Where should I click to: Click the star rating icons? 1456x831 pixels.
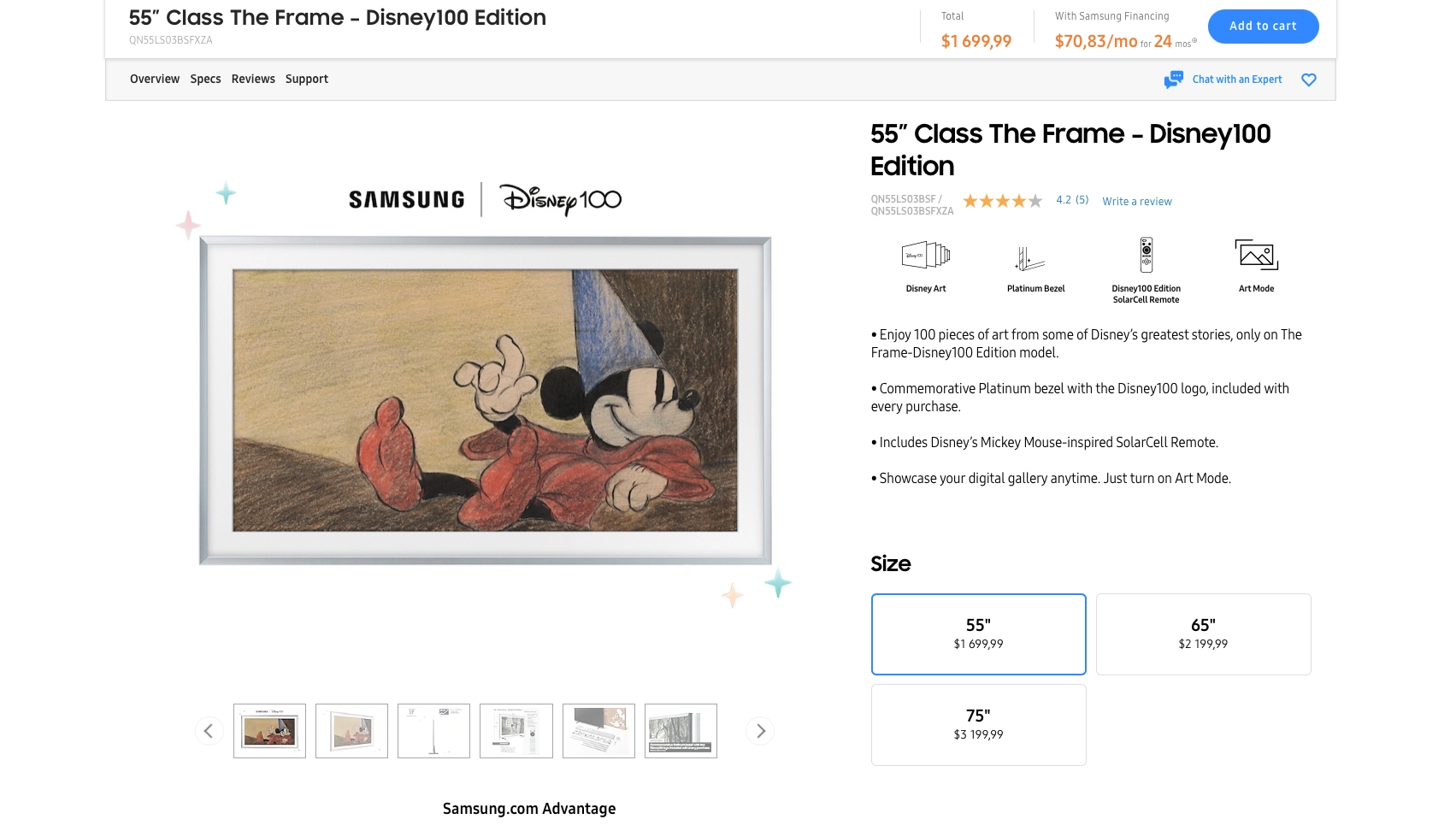[1002, 201]
